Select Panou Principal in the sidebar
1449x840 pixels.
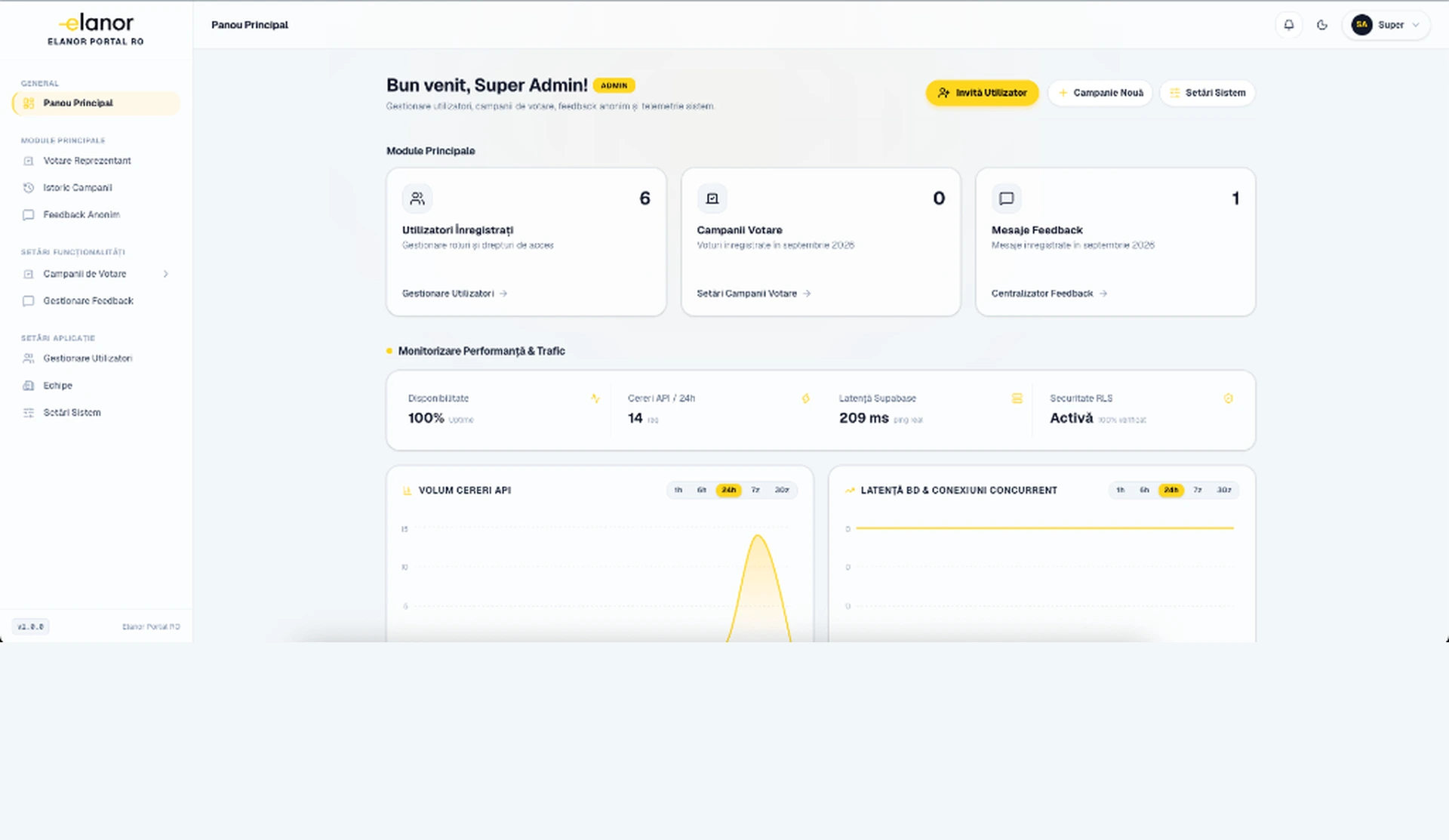tap(96, 103)
